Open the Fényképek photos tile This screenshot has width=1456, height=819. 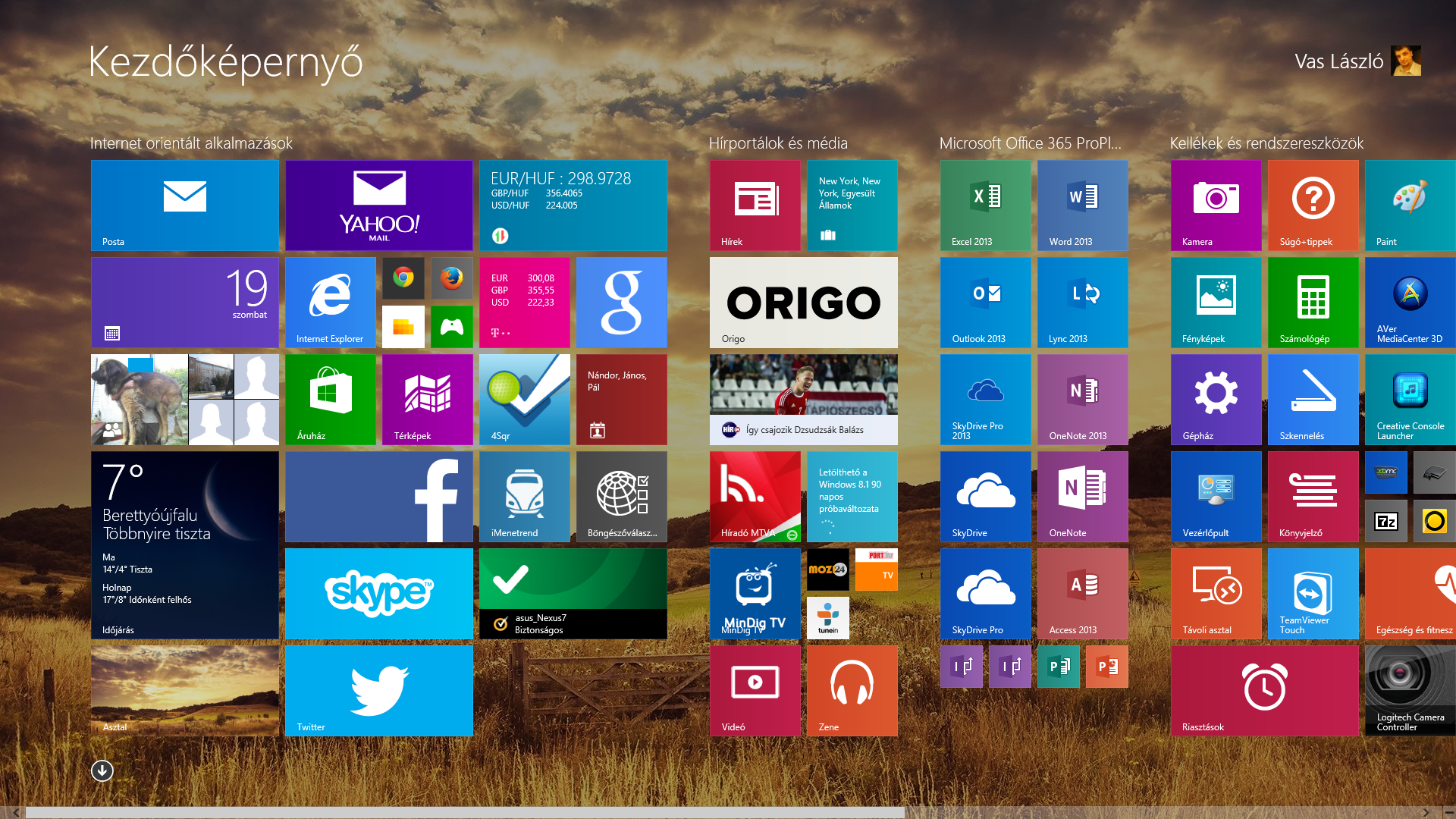click(x=1216, y=303)
